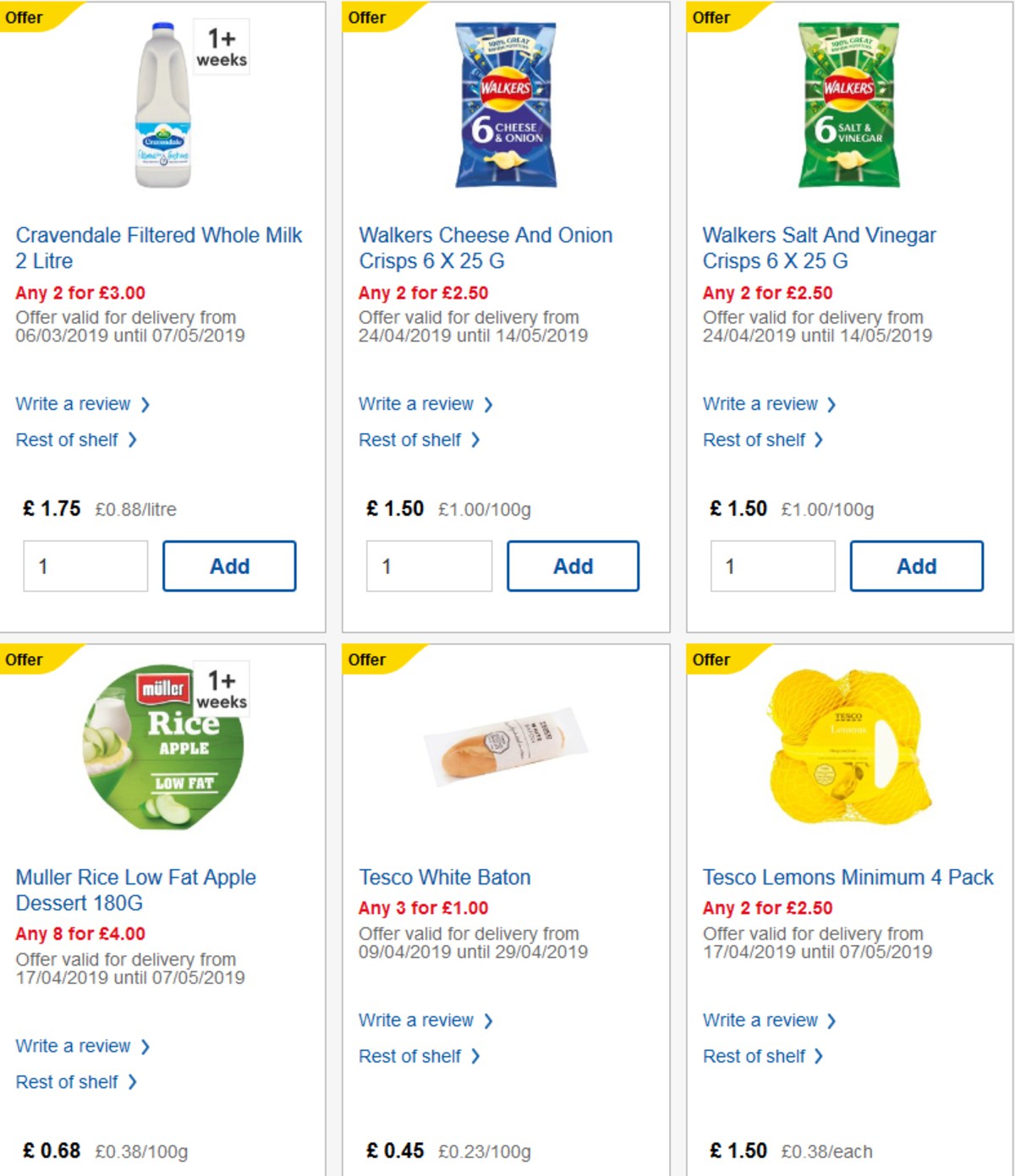The height and width of the screenshot is (1176, 1015).
Task: Write a review for the Tesco Lemons
Action: 762,1020
